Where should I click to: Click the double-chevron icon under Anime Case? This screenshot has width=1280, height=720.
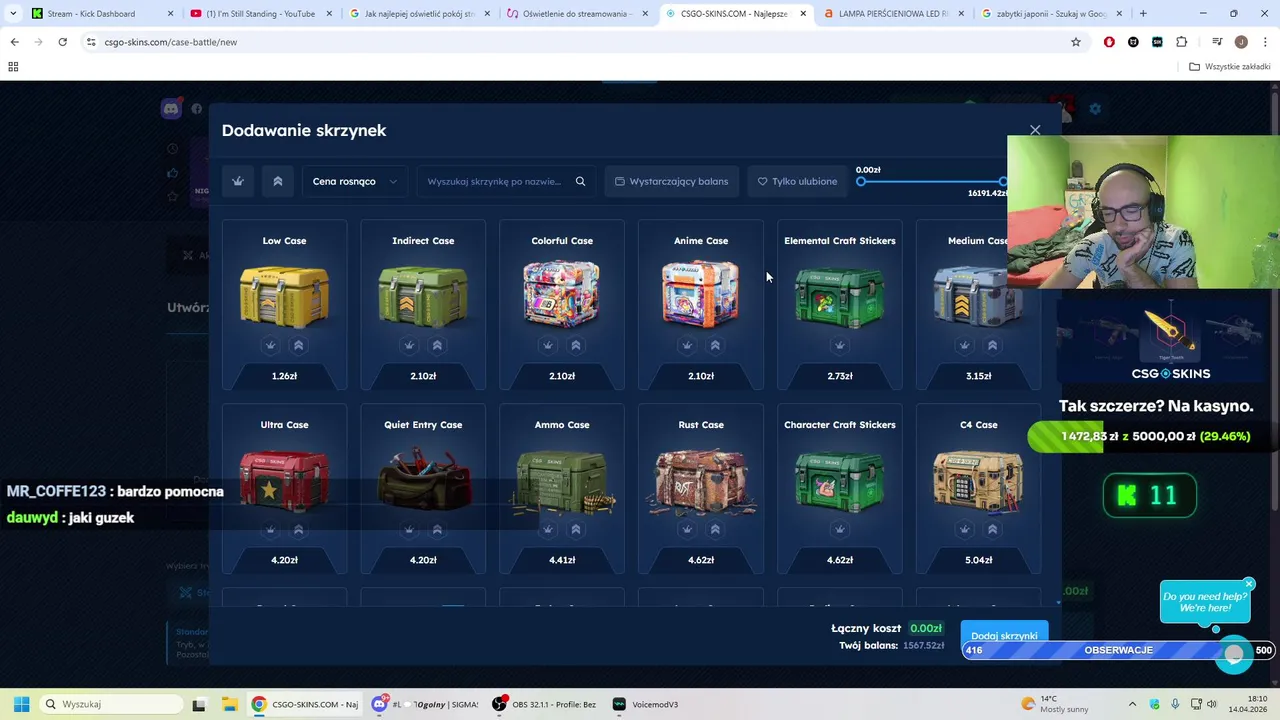(715, 345)
